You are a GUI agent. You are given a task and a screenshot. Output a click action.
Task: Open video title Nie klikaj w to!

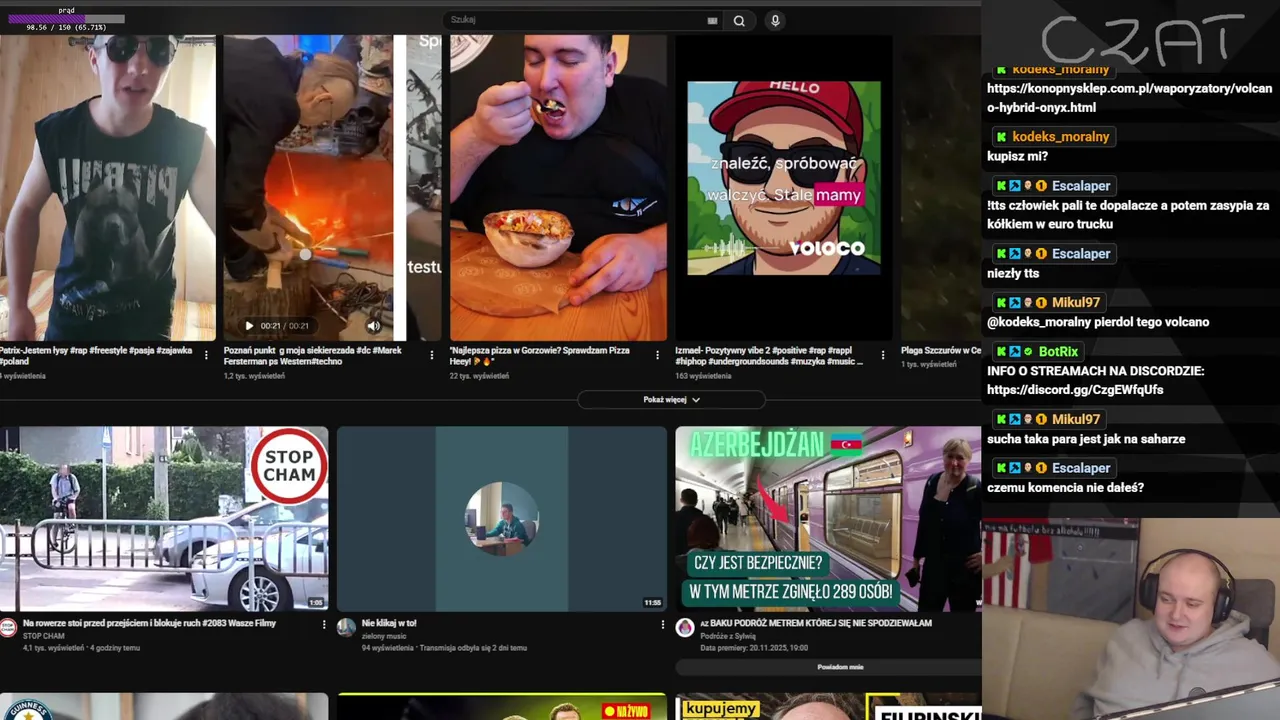pyautogui.click(x=389, y=623)
